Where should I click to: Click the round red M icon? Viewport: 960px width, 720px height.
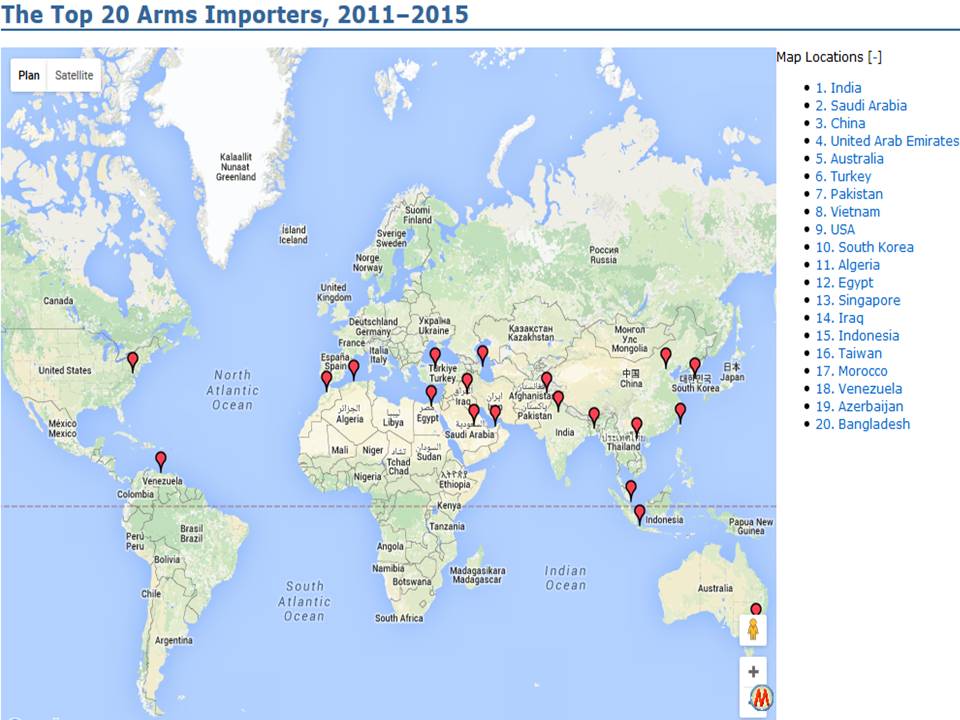click(761, 697)
